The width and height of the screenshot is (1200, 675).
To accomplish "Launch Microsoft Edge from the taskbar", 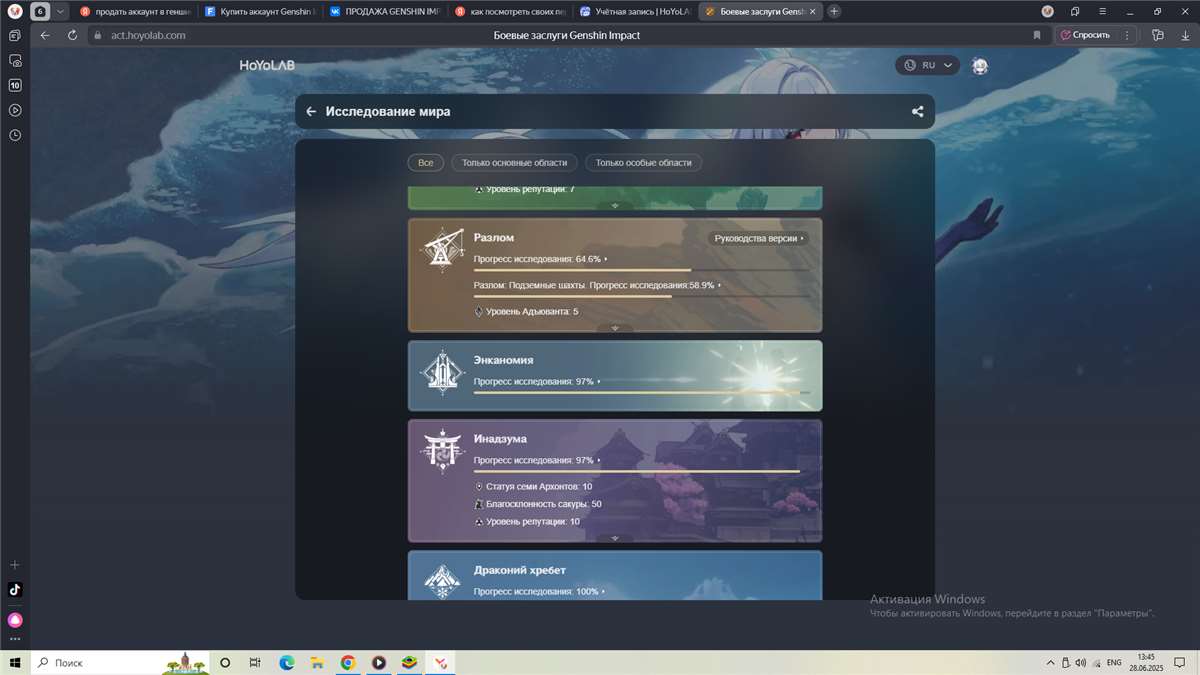I will [x=286, y=662].
